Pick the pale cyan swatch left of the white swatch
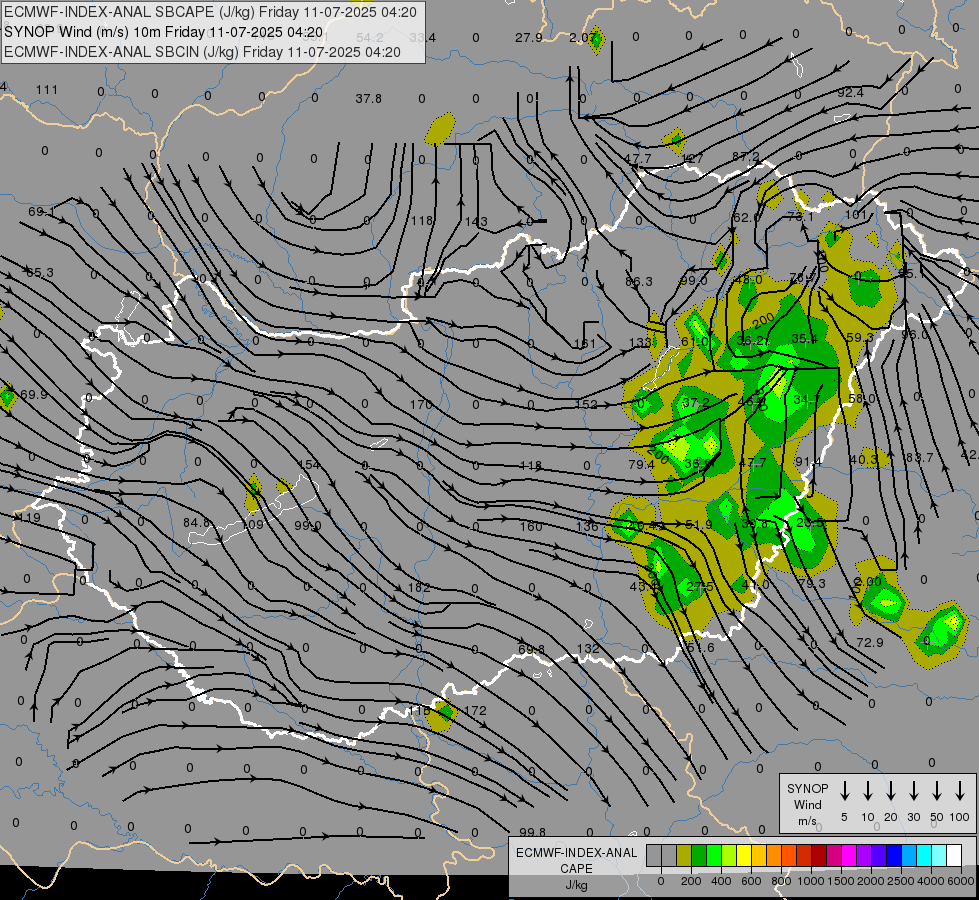Viewport: 979px width, 900px height. pos(939,855)
